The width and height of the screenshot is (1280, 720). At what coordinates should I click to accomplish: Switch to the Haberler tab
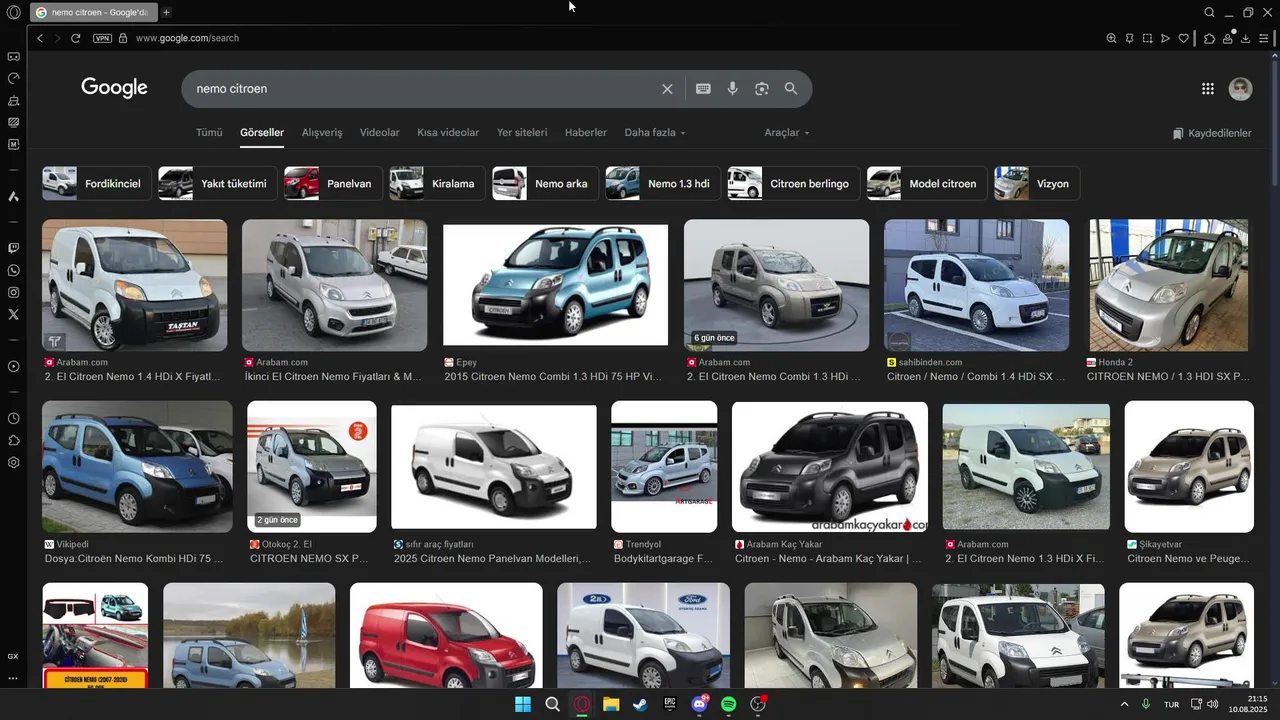586,133
